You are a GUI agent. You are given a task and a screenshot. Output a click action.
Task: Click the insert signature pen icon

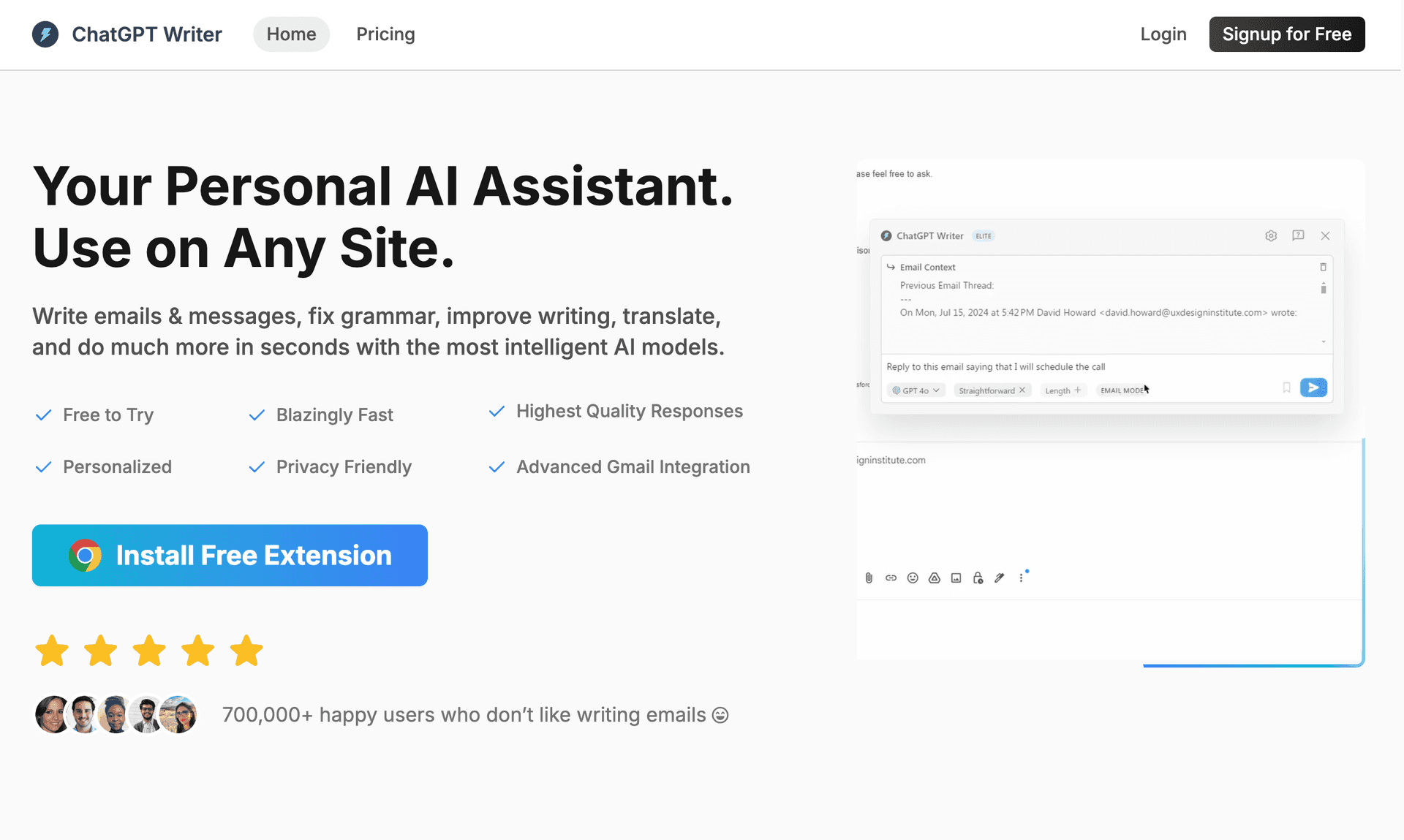(1000, 578)
